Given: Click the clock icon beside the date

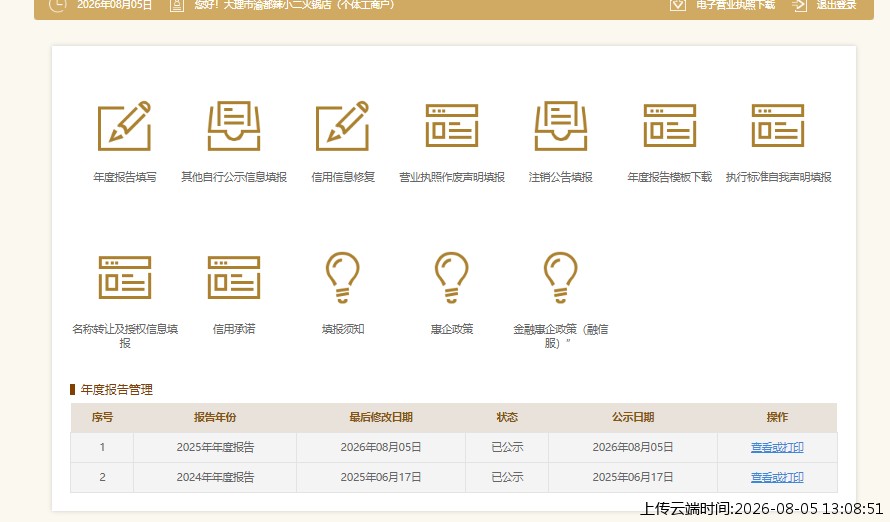Looking at the screenshot, I should [57, 5].
